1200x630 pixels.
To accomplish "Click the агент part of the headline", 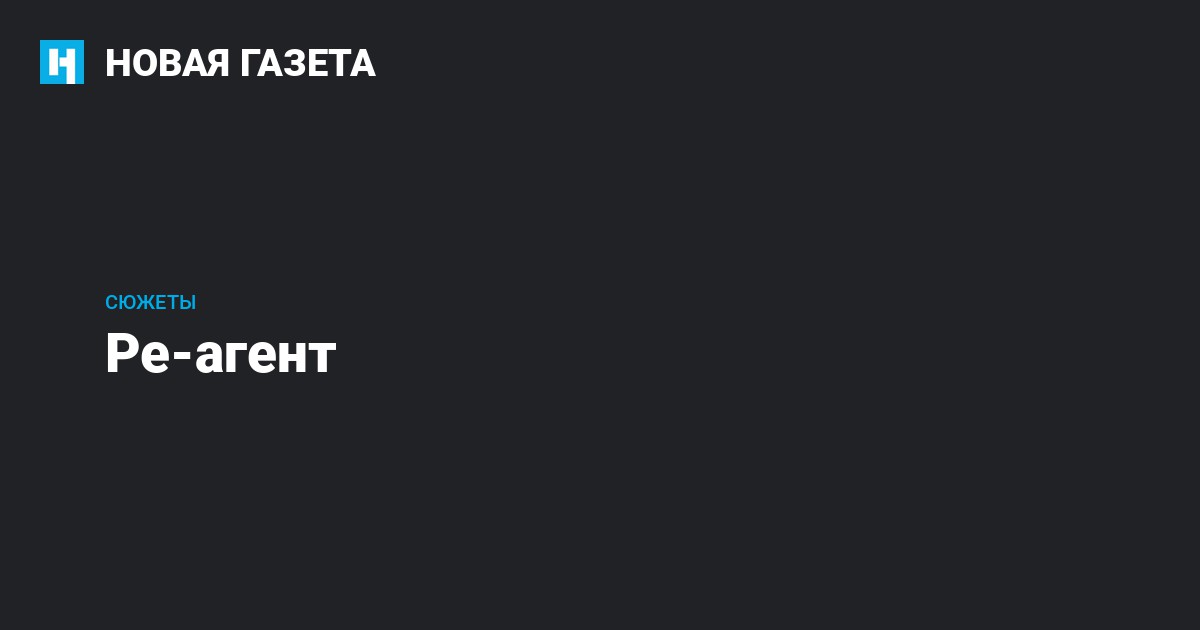I will pyautogui.click(x=265, y=358).
